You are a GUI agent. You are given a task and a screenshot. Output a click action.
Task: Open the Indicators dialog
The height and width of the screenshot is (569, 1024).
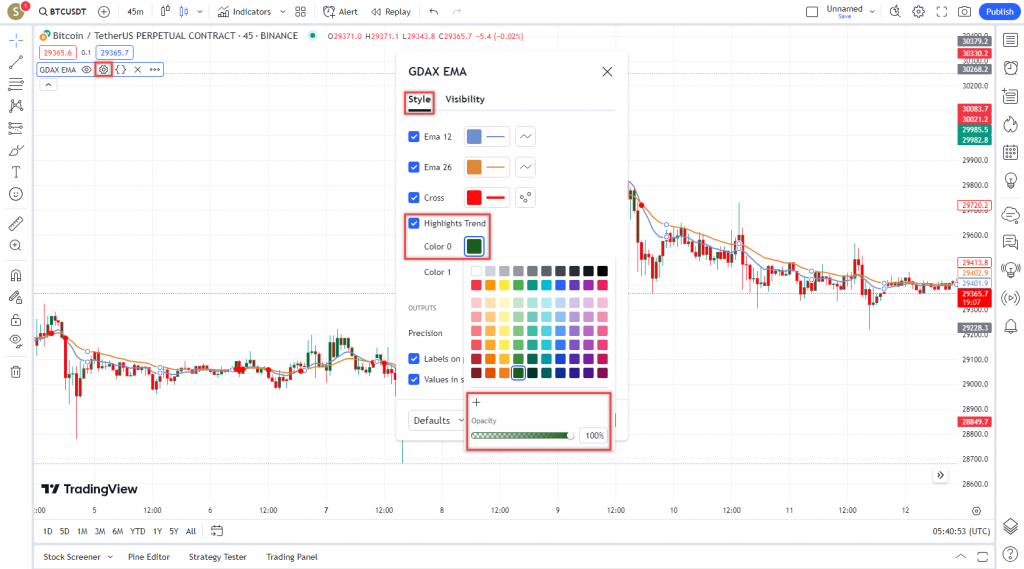click(244, 12)
